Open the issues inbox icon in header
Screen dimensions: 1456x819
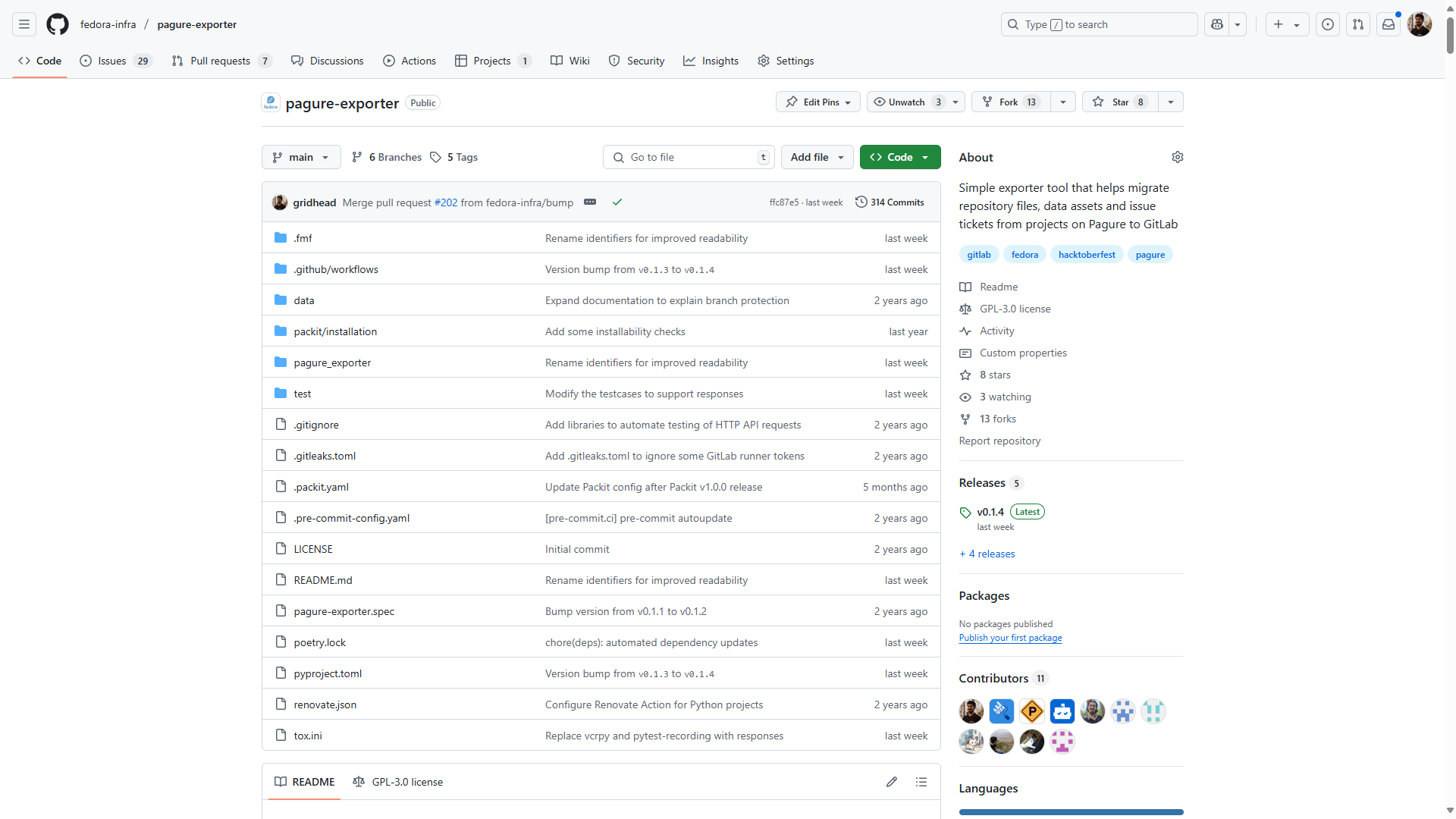[1328, 24]
